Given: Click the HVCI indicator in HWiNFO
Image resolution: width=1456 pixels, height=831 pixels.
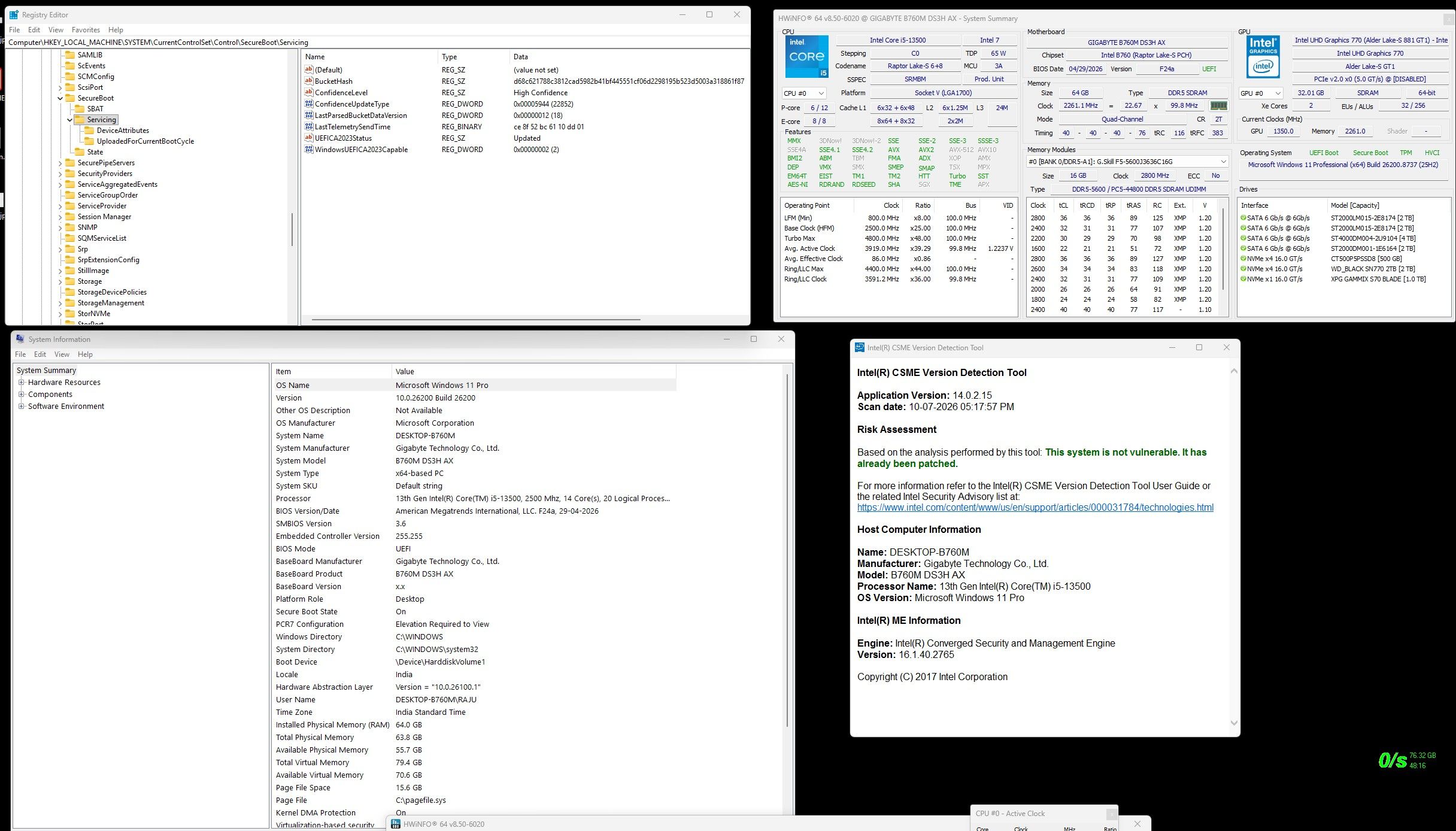Looking at the screenshot, I should 1432,153.
